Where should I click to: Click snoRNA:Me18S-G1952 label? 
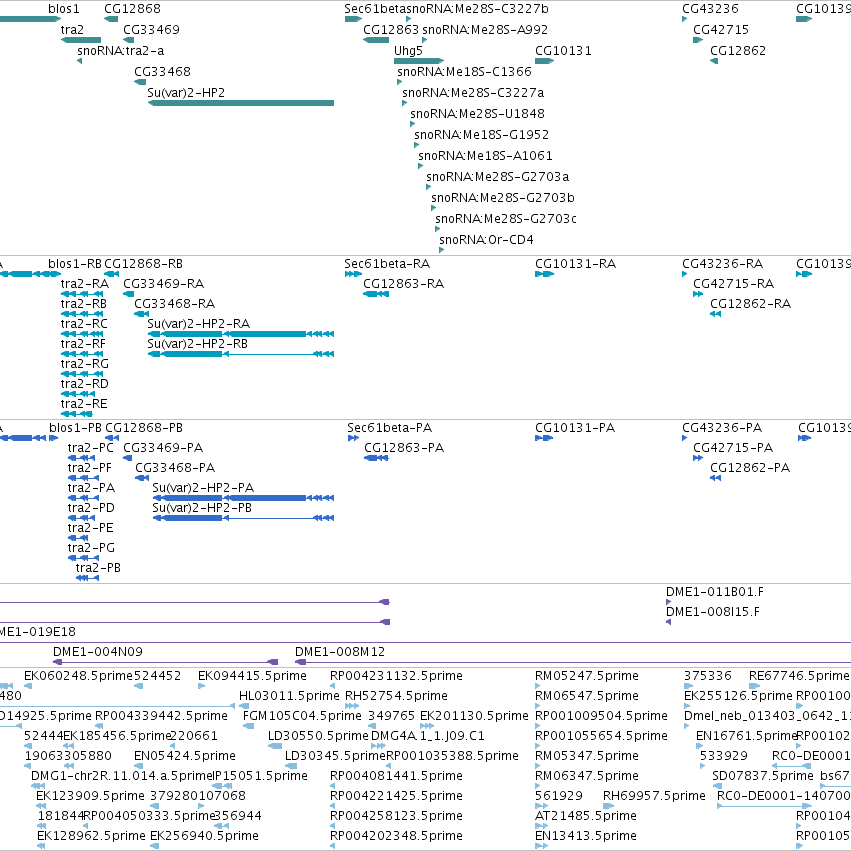[x=481, y=135]
